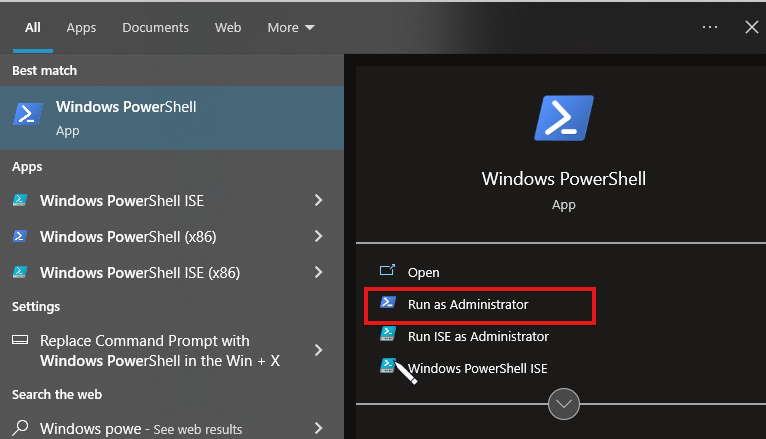Click the Run ISE as Administrator icon
The width and height of the screenshot is (766, 439).
tap(388, 334)
